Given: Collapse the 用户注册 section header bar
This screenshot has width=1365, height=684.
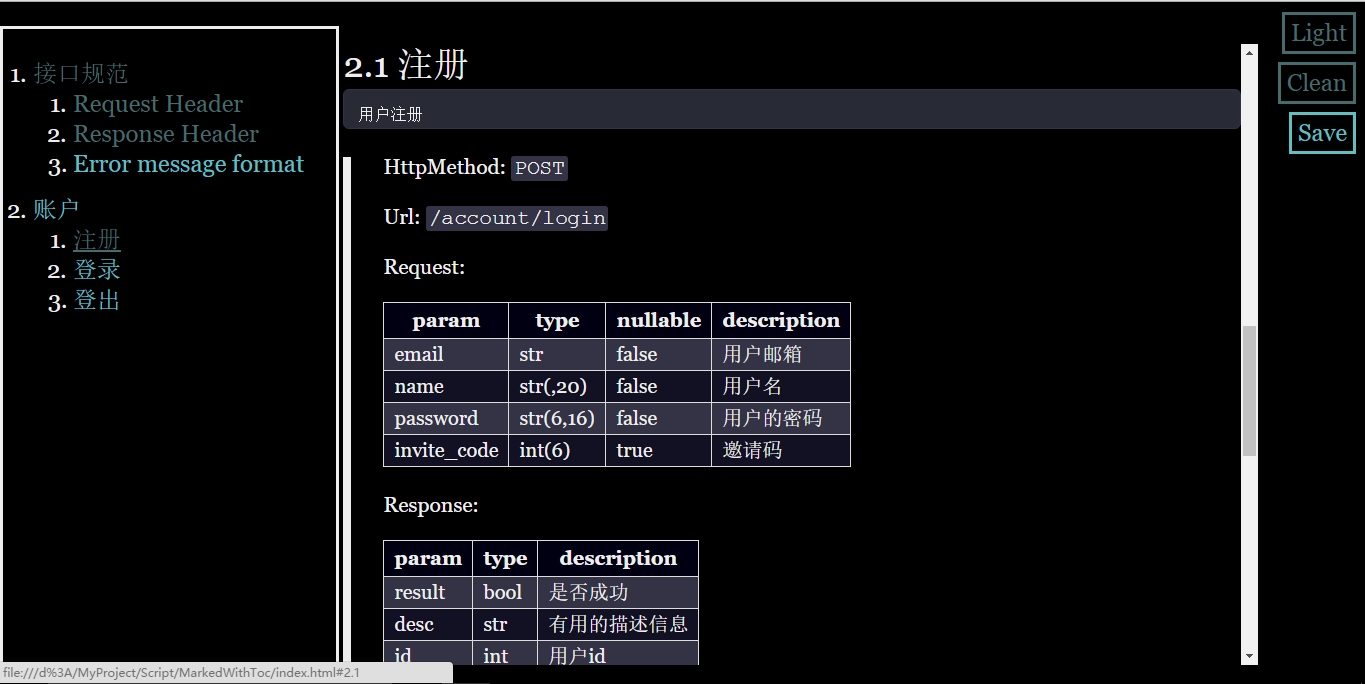Looking at the screenshot, I should click(x=790, y=109).
